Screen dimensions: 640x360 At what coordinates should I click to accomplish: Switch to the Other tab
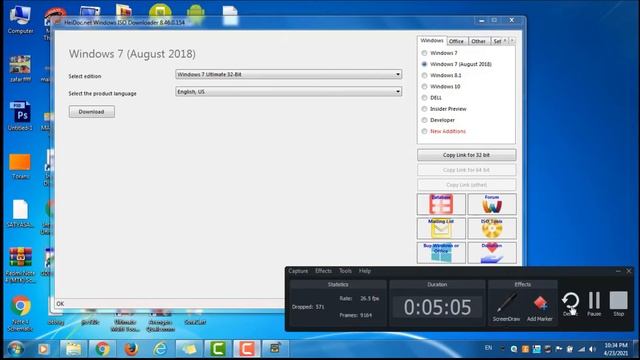[478, 41]
